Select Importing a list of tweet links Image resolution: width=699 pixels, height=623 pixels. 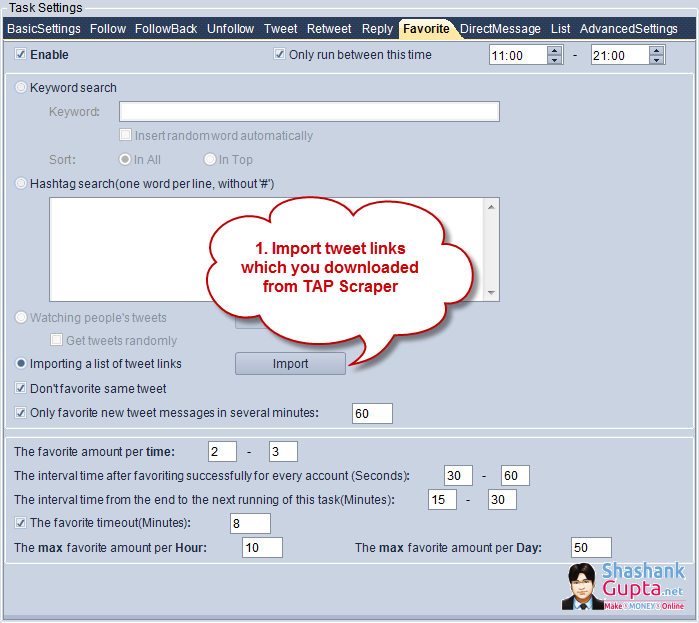[x=21, y=363]
